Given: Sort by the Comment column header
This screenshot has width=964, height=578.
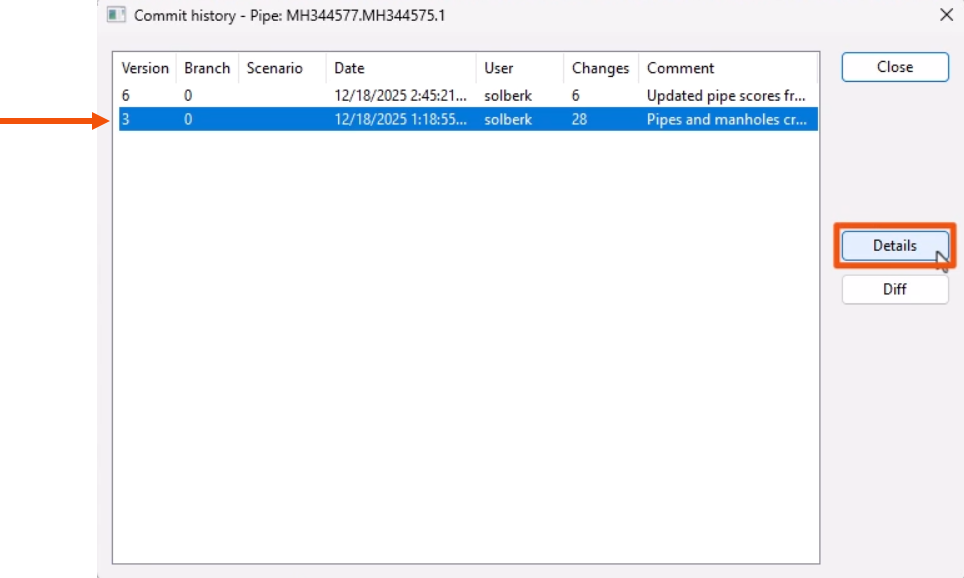Looking at the screenshot, I should [x=680, y=68].
